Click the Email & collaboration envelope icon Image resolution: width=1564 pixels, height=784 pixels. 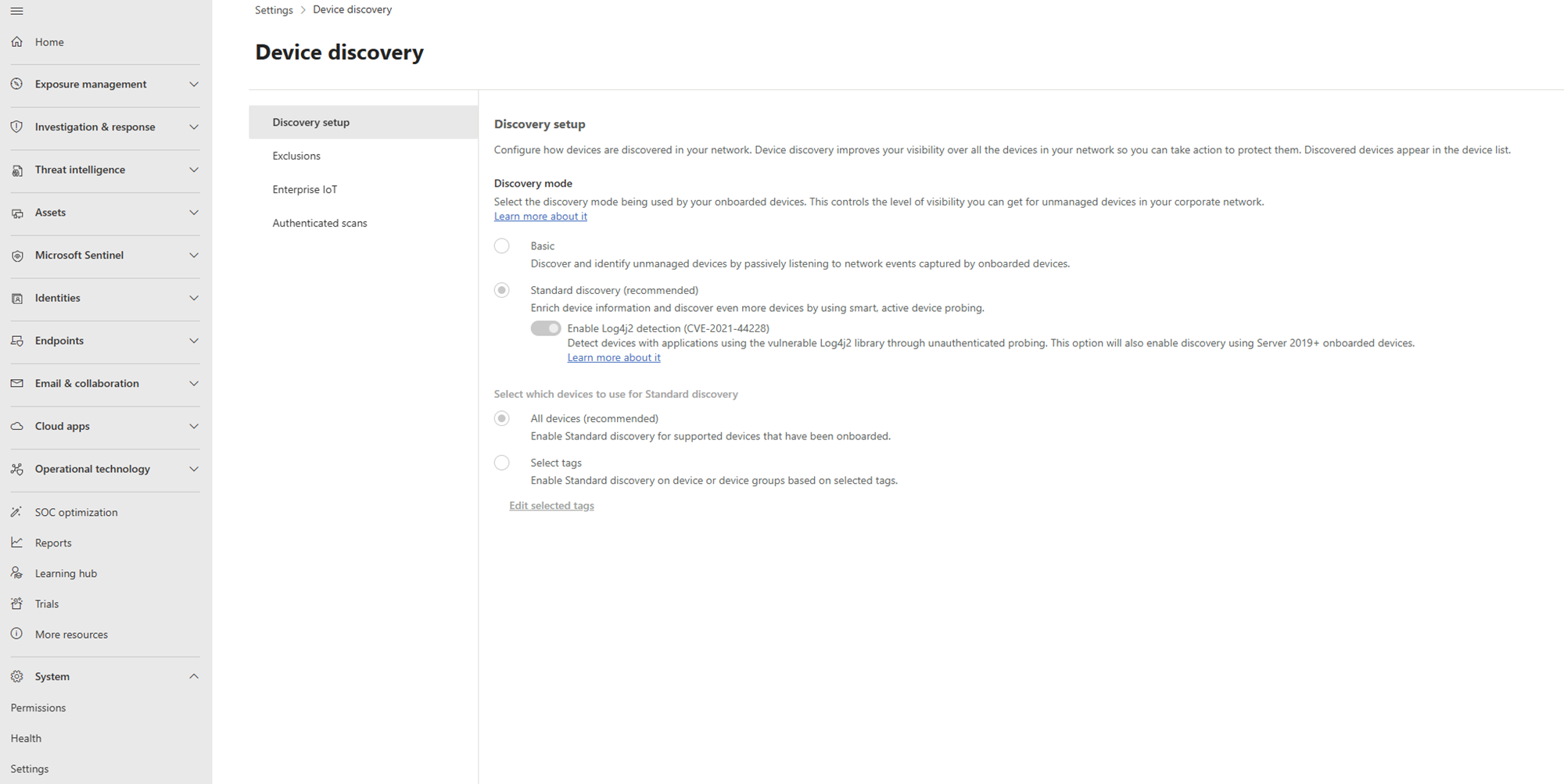(x=17, y=384)
